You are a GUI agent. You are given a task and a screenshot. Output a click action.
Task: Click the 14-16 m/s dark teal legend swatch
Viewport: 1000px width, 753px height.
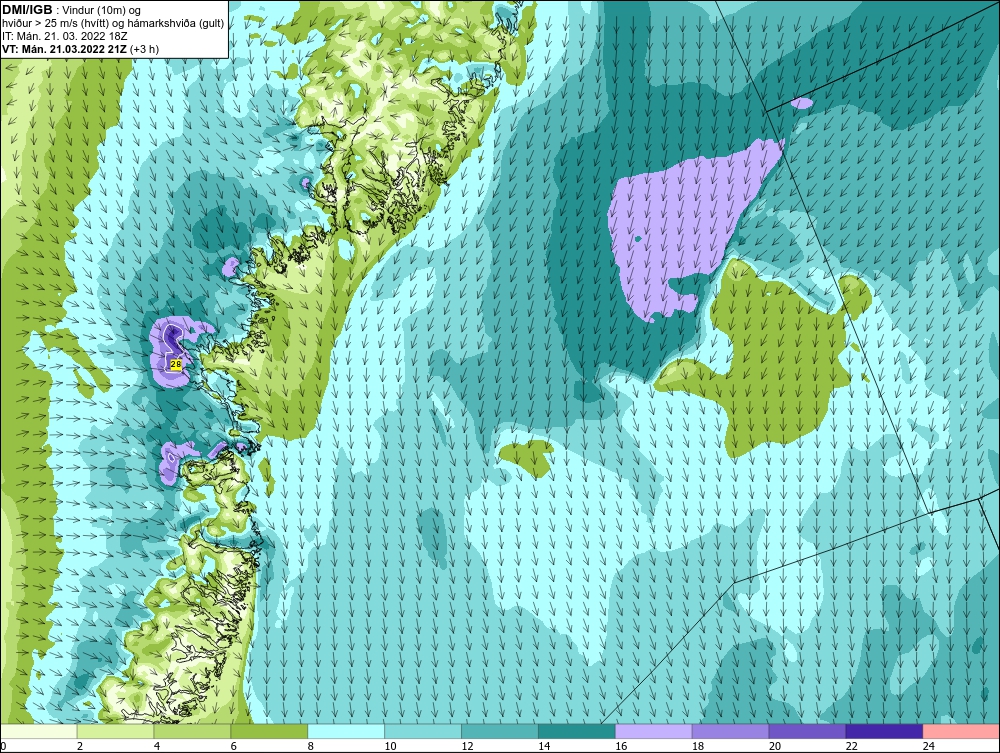pos(577,731)
